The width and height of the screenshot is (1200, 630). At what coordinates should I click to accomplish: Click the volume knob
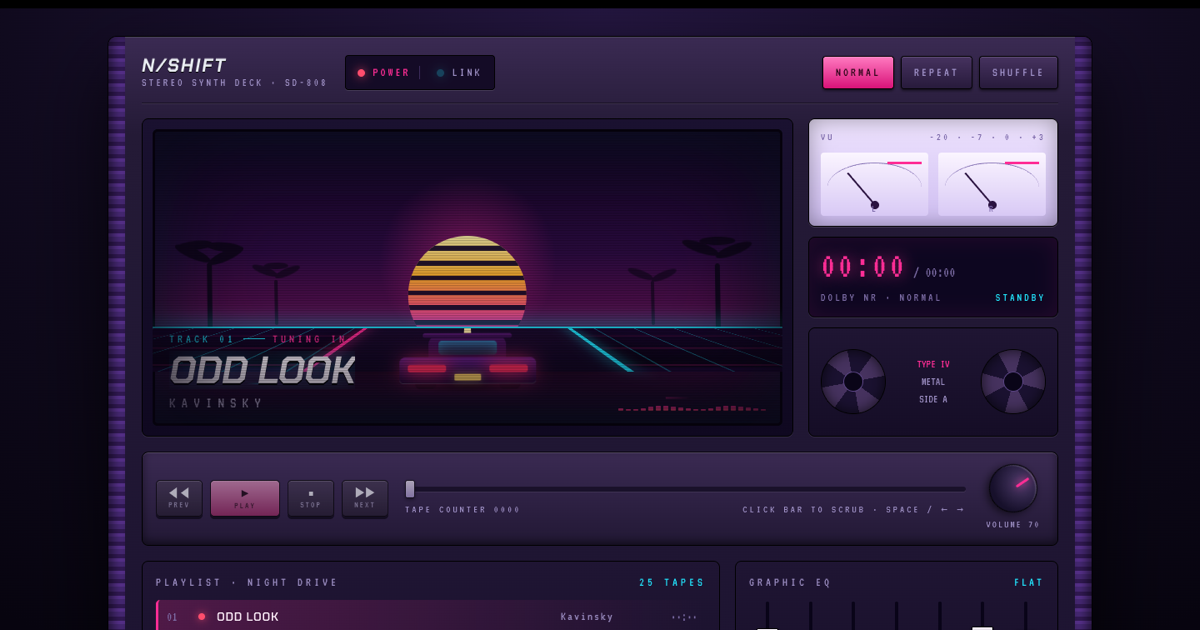click(1013, 488)
